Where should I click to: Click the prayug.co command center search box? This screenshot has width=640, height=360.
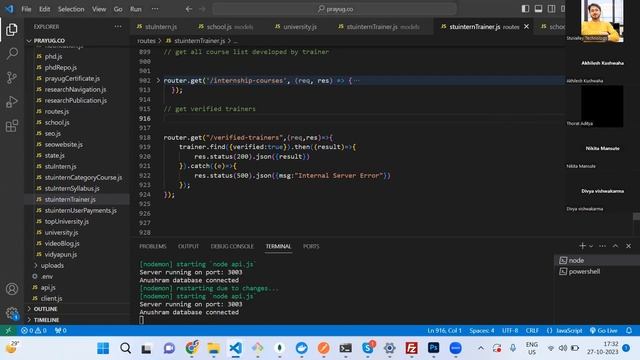pyautogui.click(x=335, y=9)
